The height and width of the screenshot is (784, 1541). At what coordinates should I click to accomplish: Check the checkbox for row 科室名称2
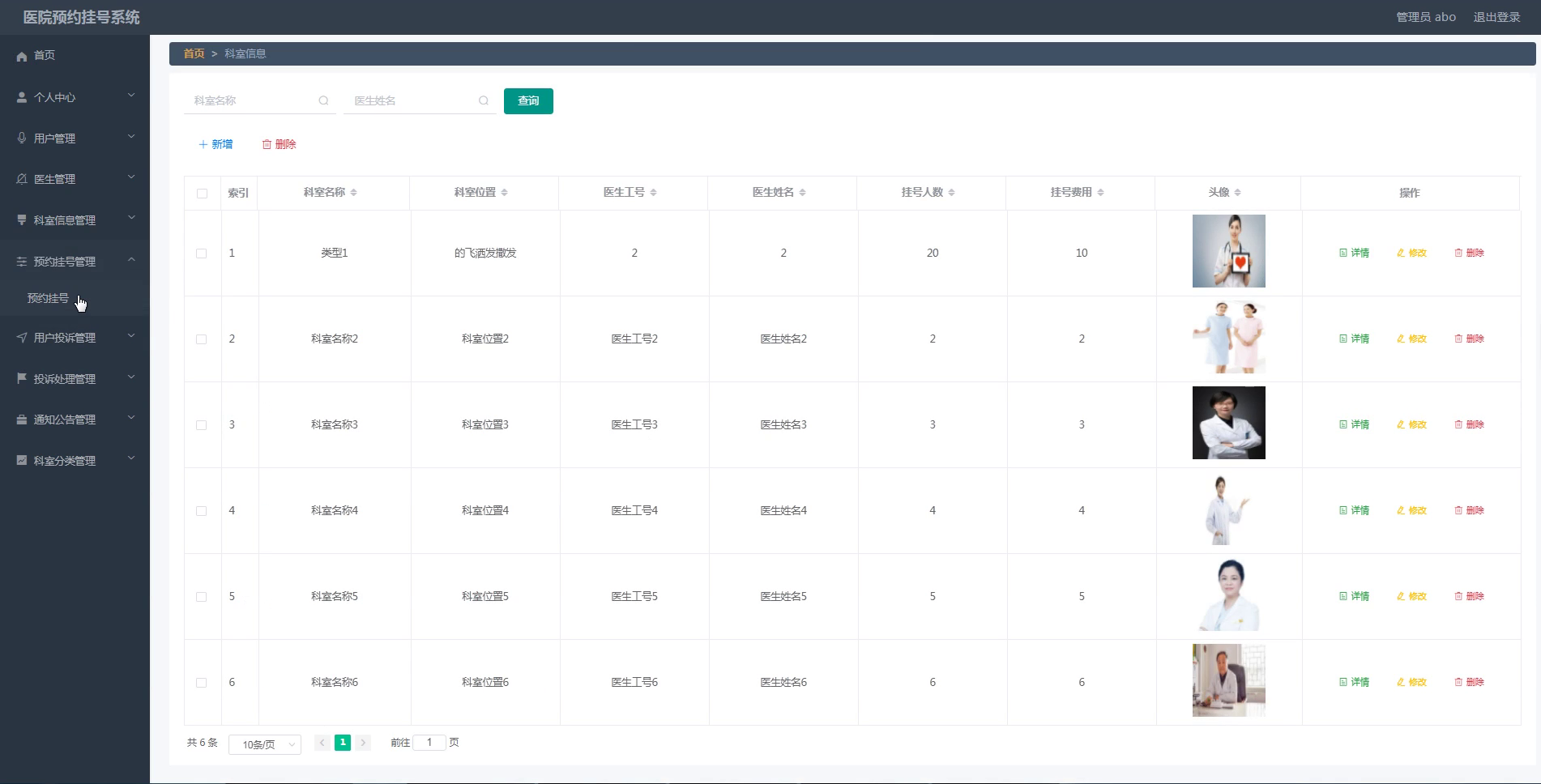tap(202, 339)
